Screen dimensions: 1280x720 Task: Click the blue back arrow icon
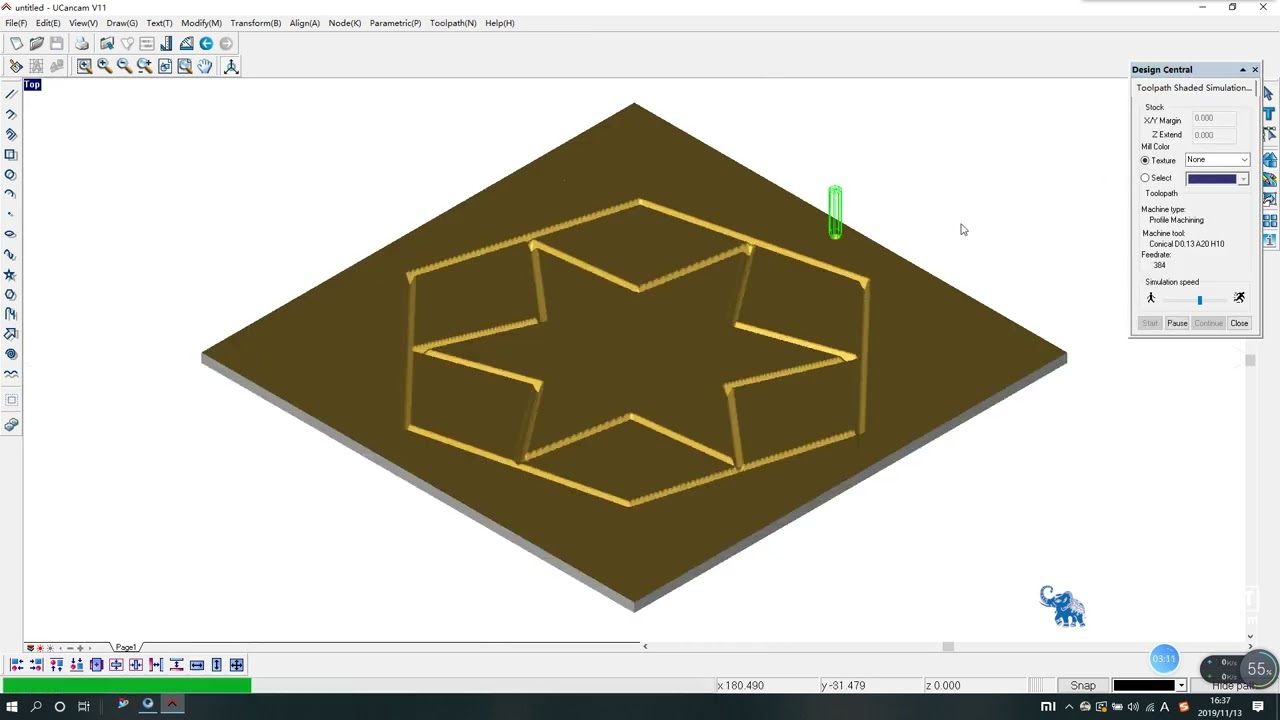[206, 43]
